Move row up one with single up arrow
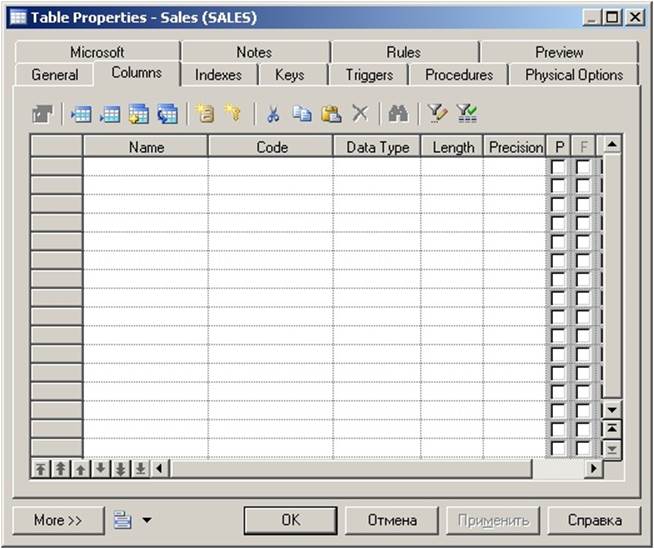 [x=81, y=469]
